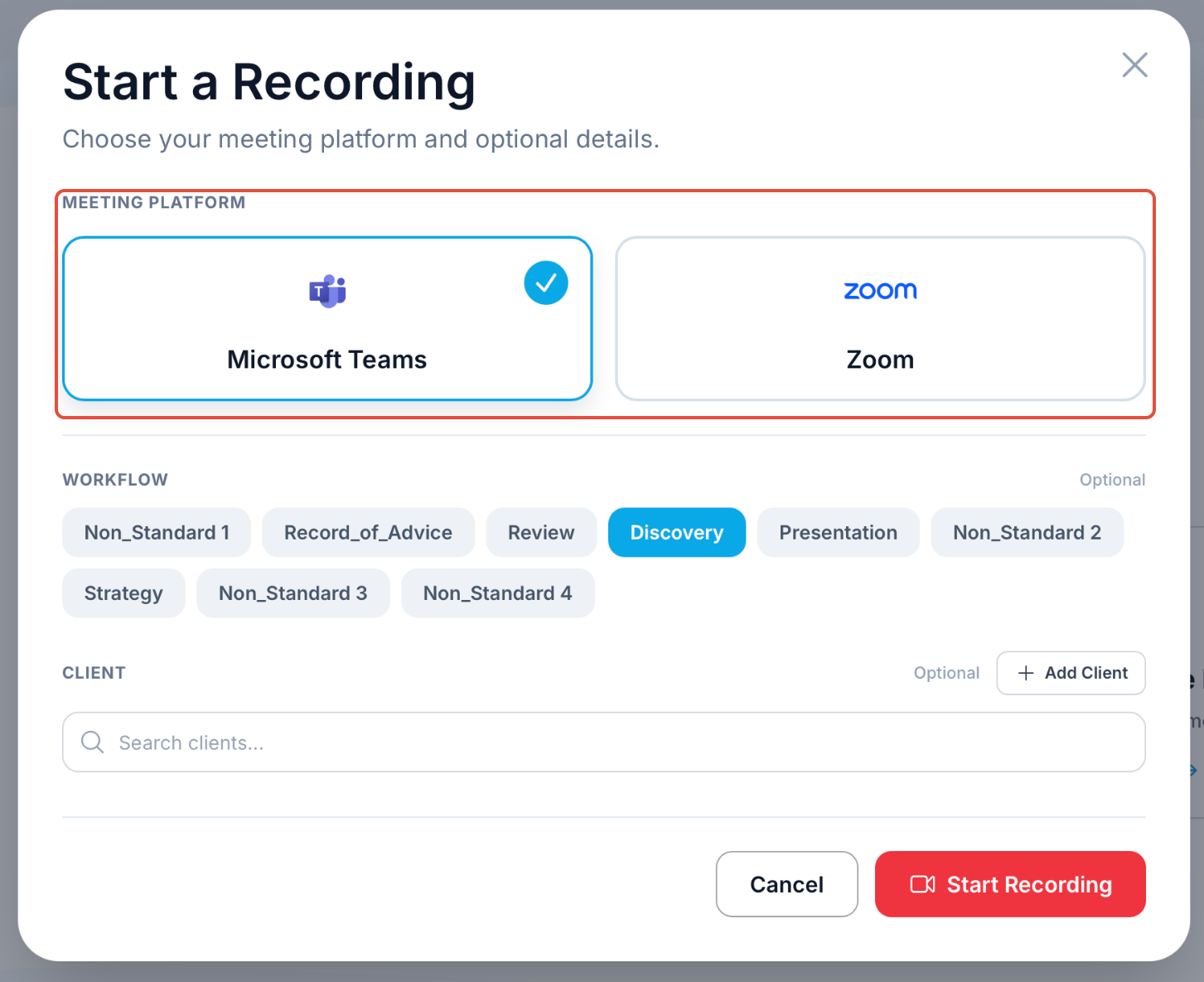Close the Start a Recording dialog
Viewport: 1204px width, 982px height.
click(1134, 65)
